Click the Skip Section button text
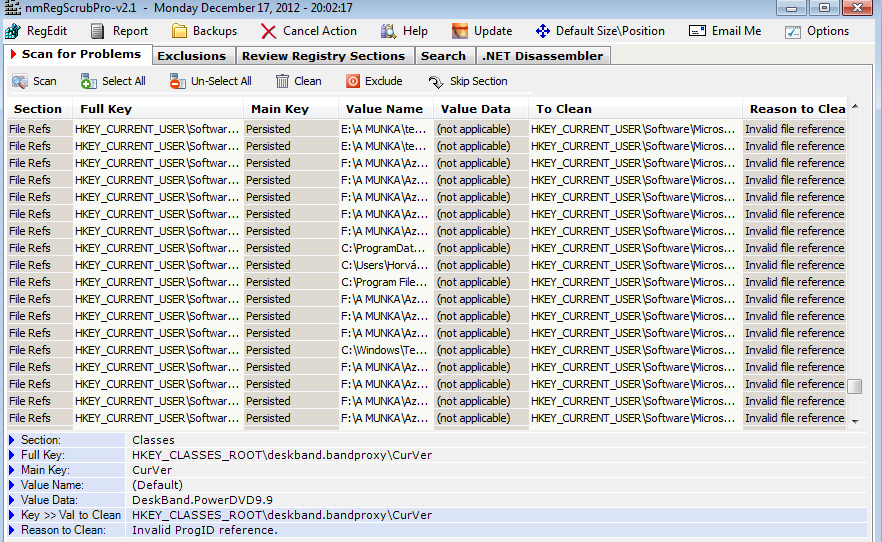The image size is (882, 542). (x=479, y=82)
